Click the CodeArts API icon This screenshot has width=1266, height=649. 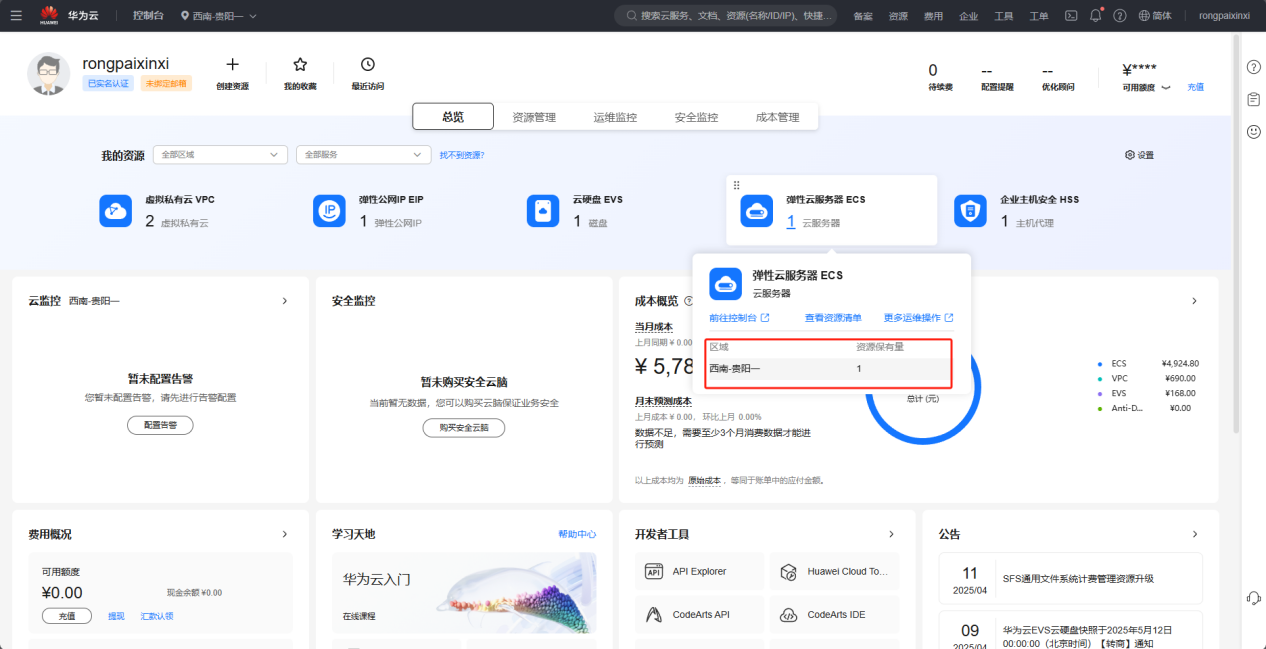pos(654,614)
